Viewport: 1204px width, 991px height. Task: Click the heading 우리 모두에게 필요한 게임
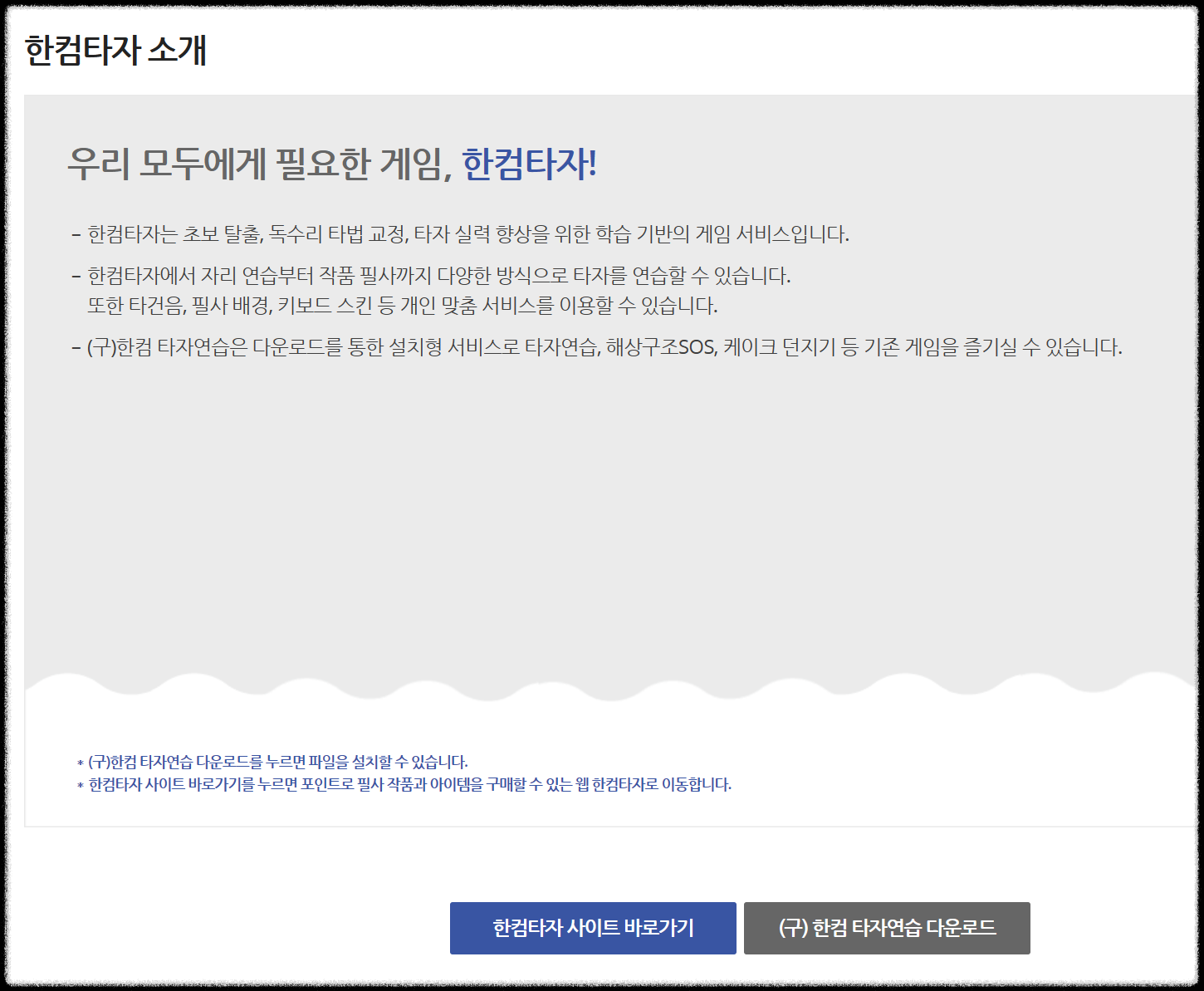(257, 163)
